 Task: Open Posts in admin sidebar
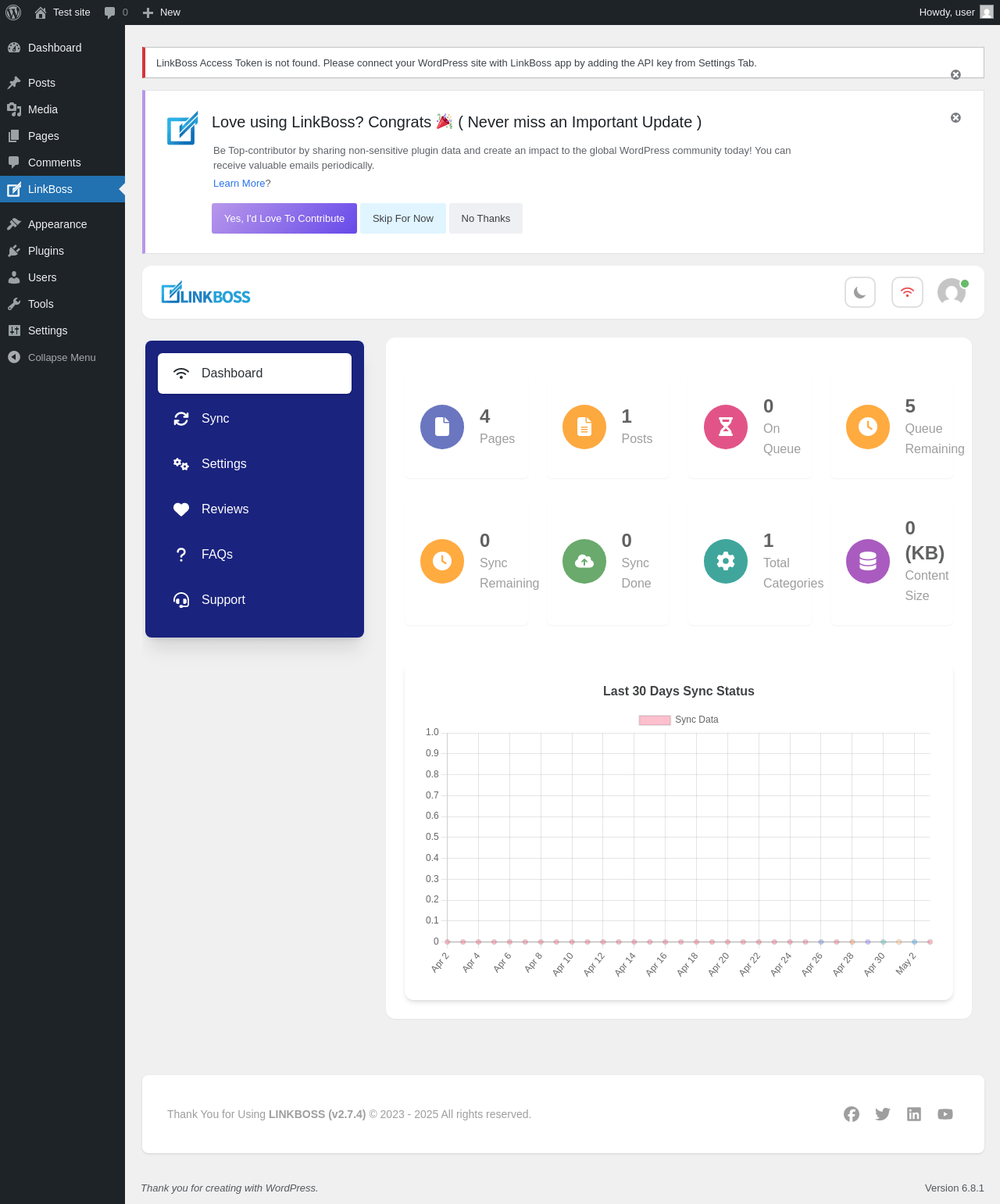tap(62, 83)
